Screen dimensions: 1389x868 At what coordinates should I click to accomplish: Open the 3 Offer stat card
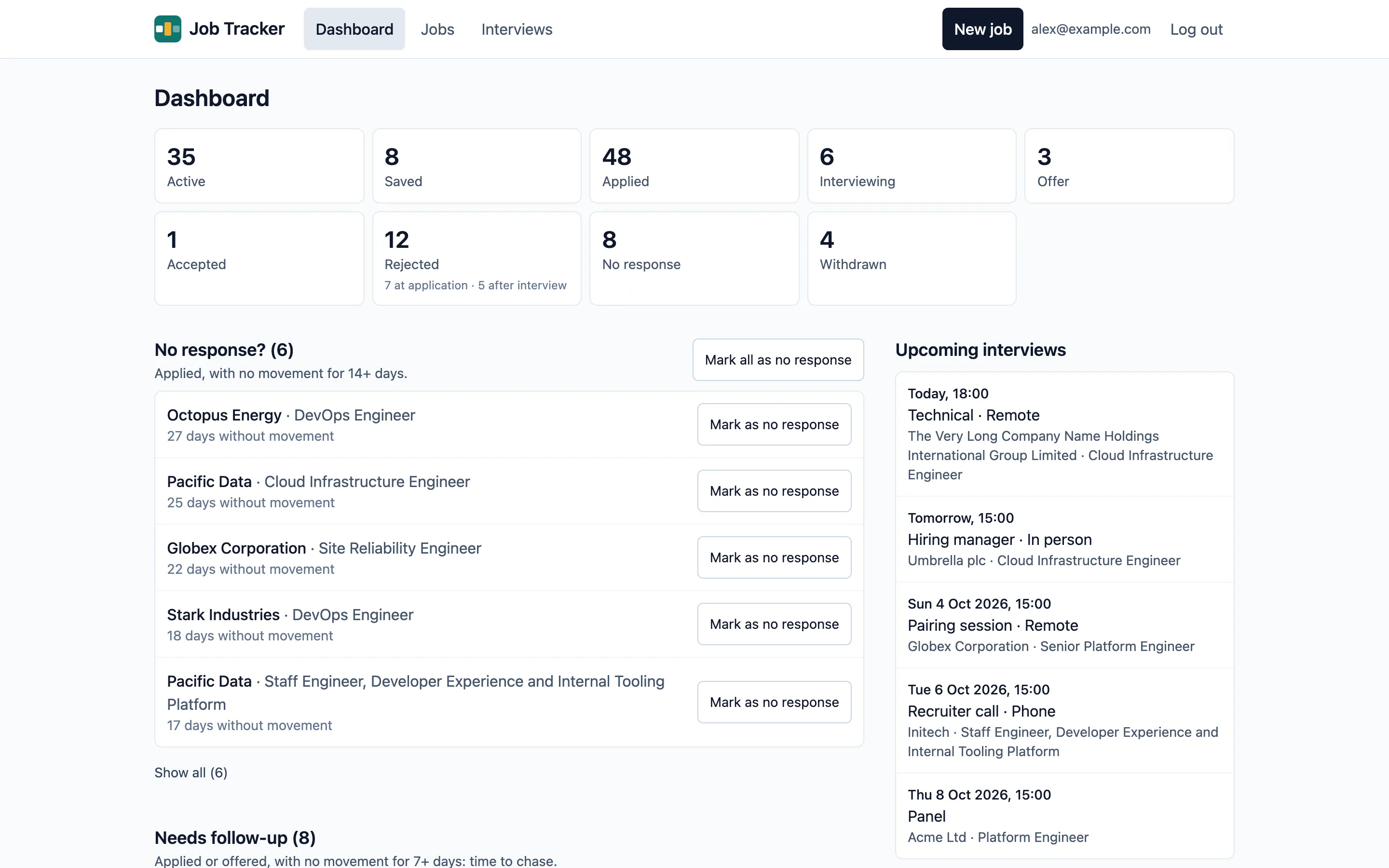pos(1130,166)
